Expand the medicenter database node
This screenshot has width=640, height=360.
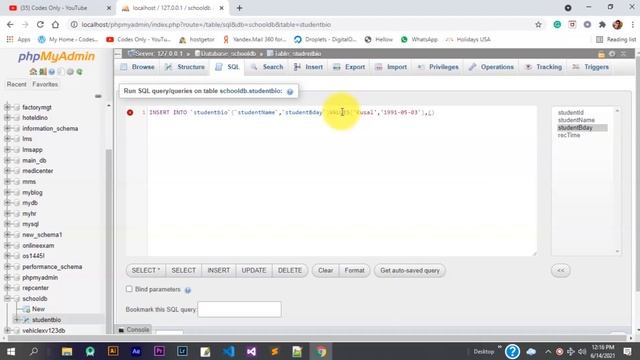coord(7,171)
